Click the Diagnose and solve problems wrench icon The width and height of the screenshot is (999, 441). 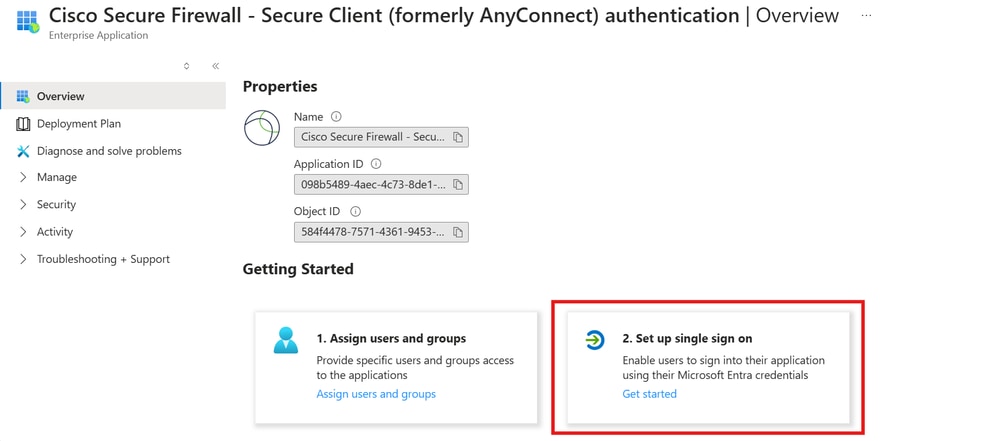(x=23, y=151)
